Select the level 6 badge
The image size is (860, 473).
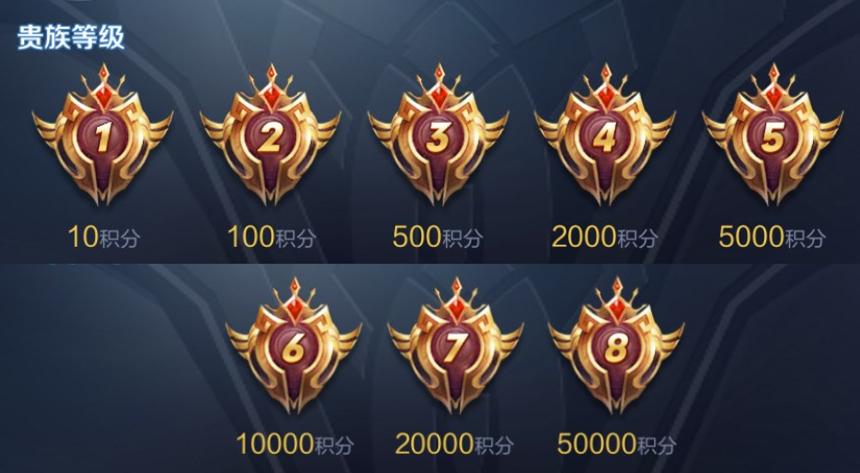tap(294, 346)
